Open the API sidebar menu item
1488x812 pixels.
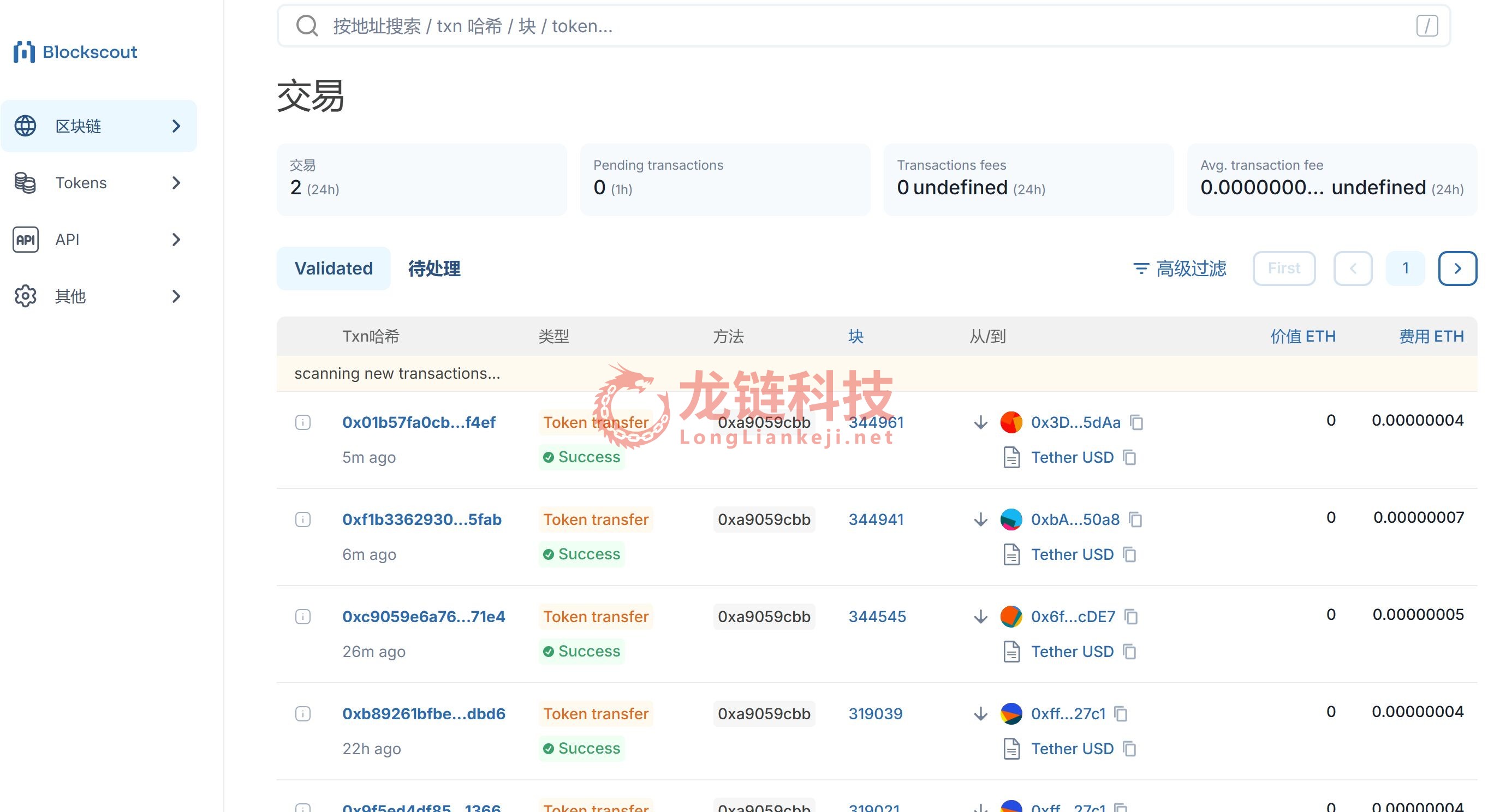click(x=99, y=240)
